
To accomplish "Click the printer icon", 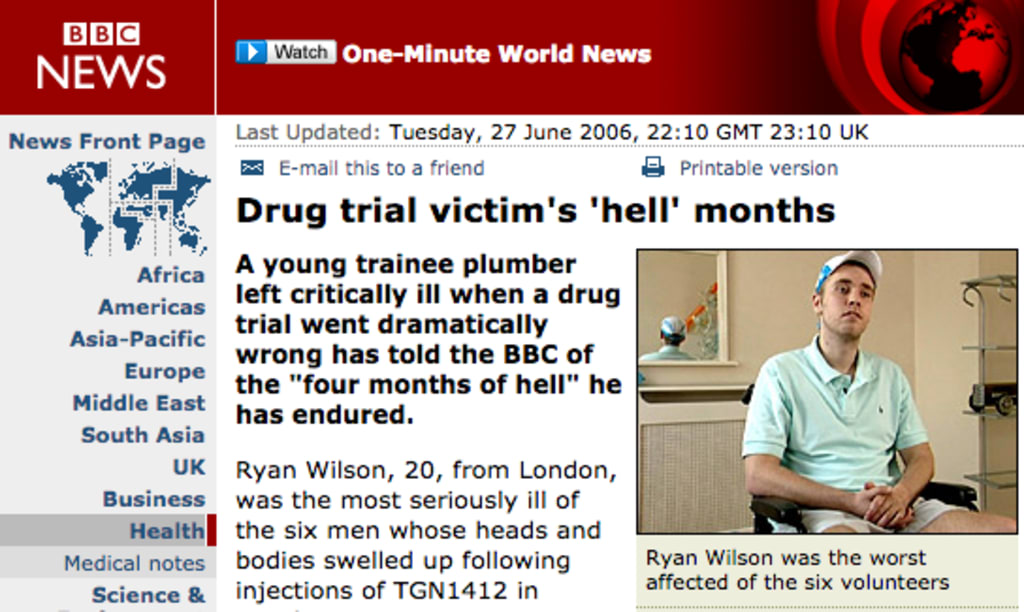I will [652, 168].
